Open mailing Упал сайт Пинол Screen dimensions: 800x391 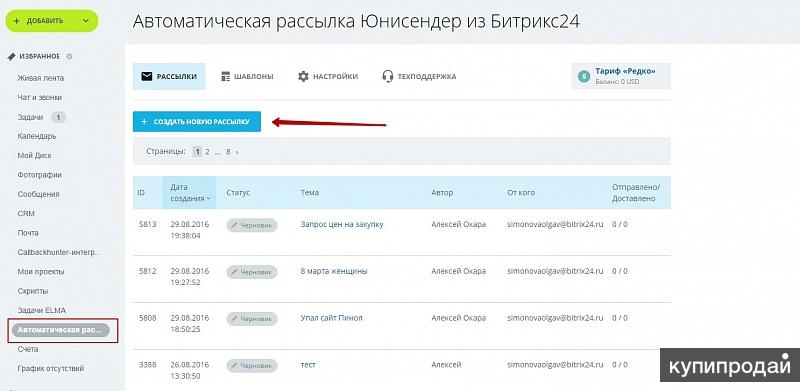pyautogui.click(x=331, y=318)
